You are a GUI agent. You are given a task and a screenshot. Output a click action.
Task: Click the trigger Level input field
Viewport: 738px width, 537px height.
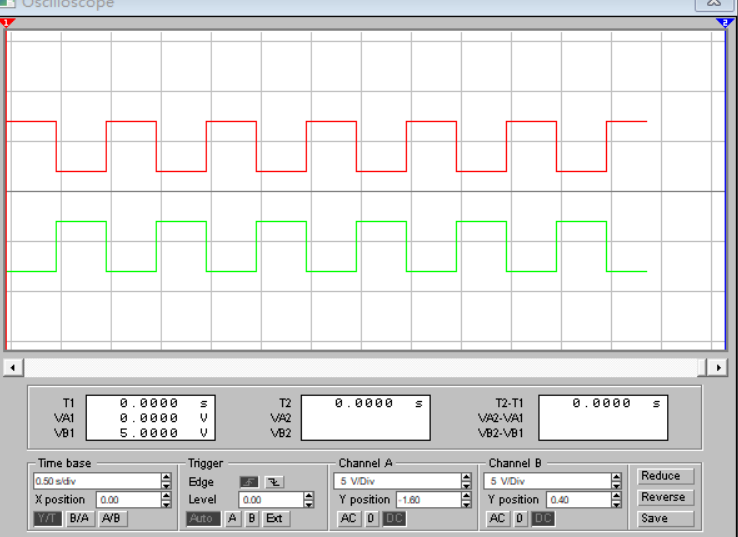pyautogui.click(x=268, y=499)
